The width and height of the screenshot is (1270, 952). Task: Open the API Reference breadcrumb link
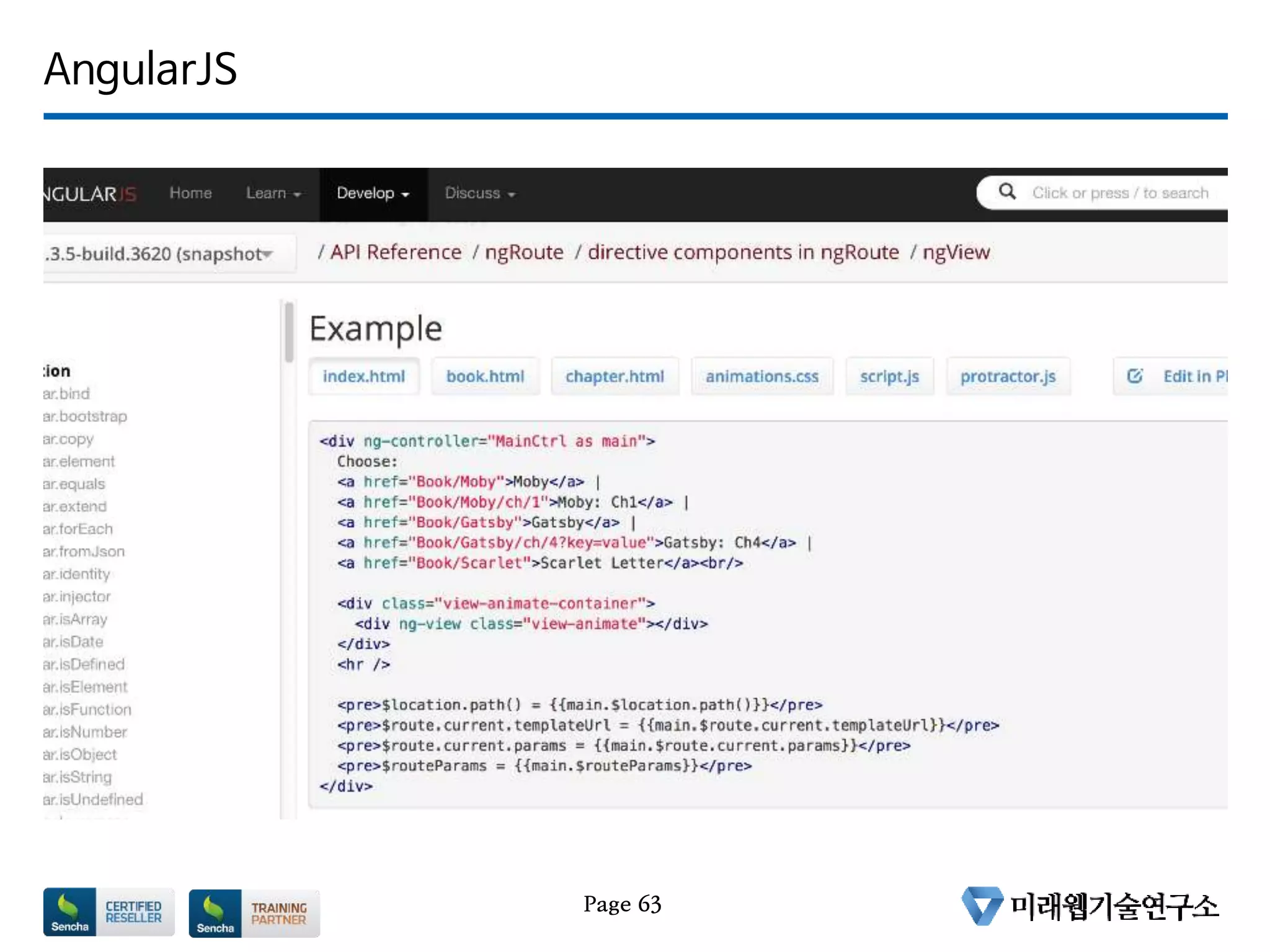(x=396, y=252)
